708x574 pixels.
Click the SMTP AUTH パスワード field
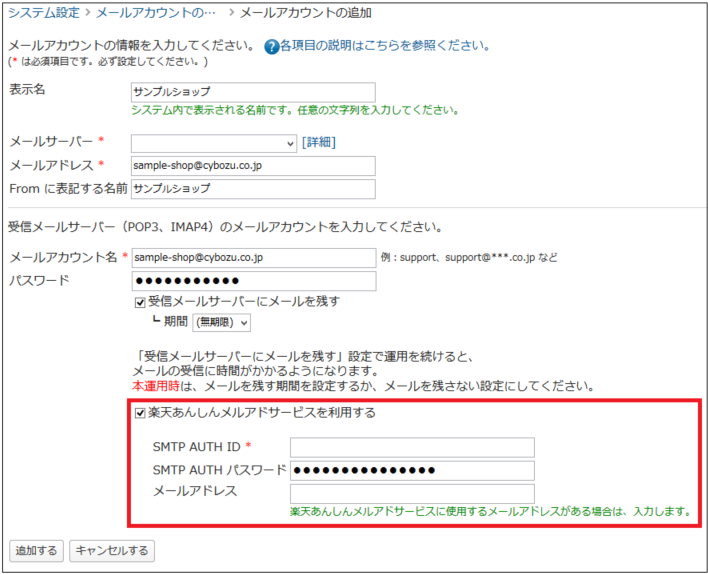click(x=412, y=470)
